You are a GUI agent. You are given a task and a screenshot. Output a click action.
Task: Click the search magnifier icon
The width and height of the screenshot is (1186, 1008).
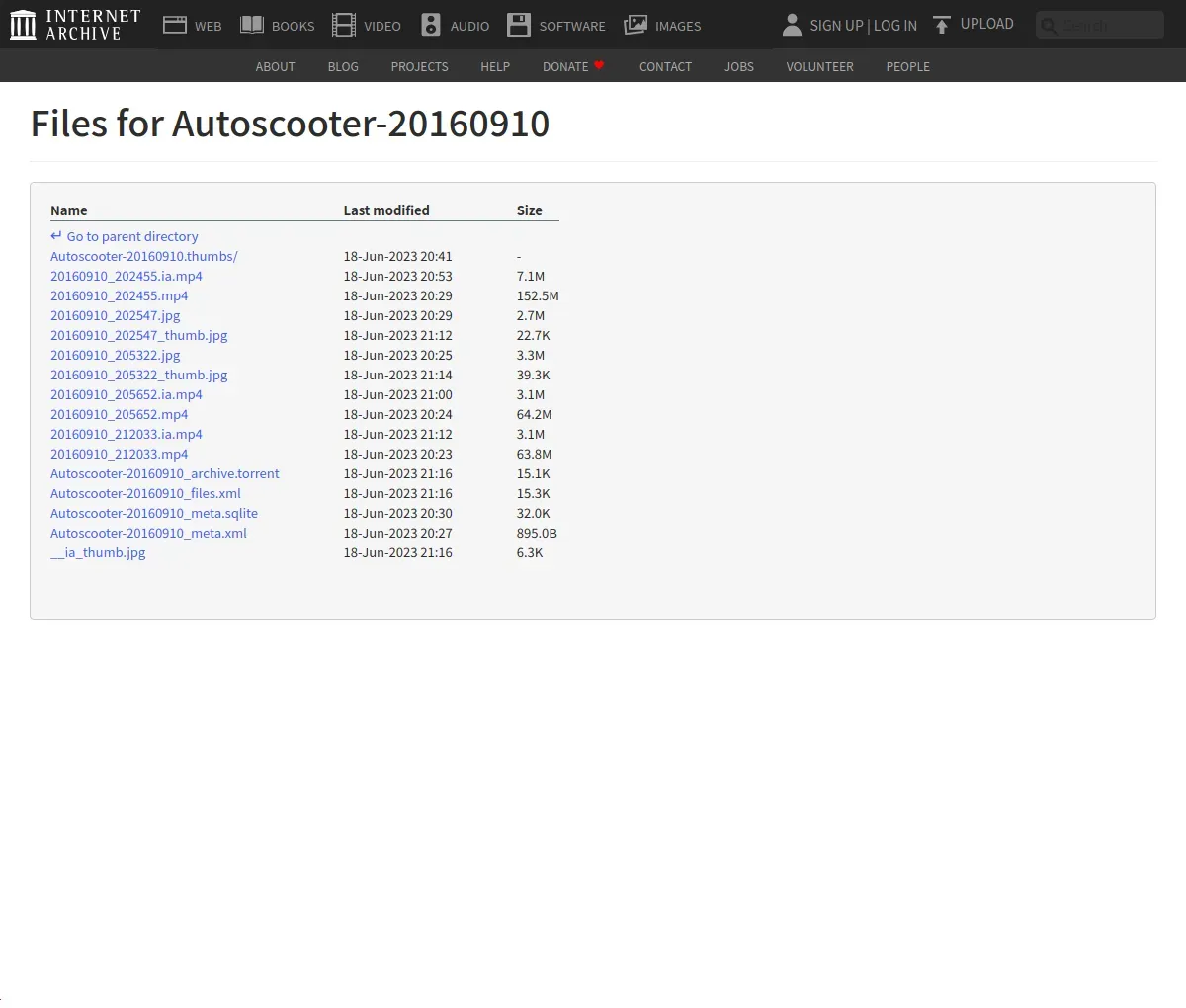coord(1050,25)
